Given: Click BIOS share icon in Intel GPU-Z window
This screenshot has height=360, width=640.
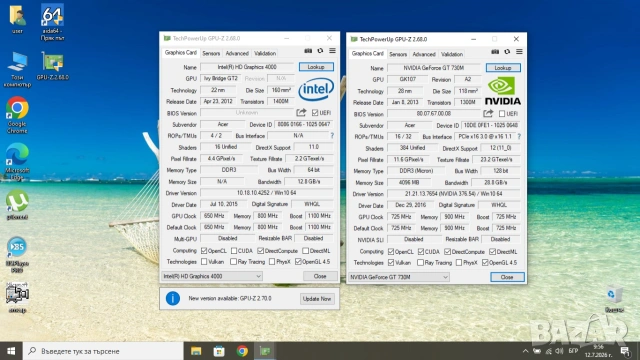Looking at the screenshot, I should point(301,113).
